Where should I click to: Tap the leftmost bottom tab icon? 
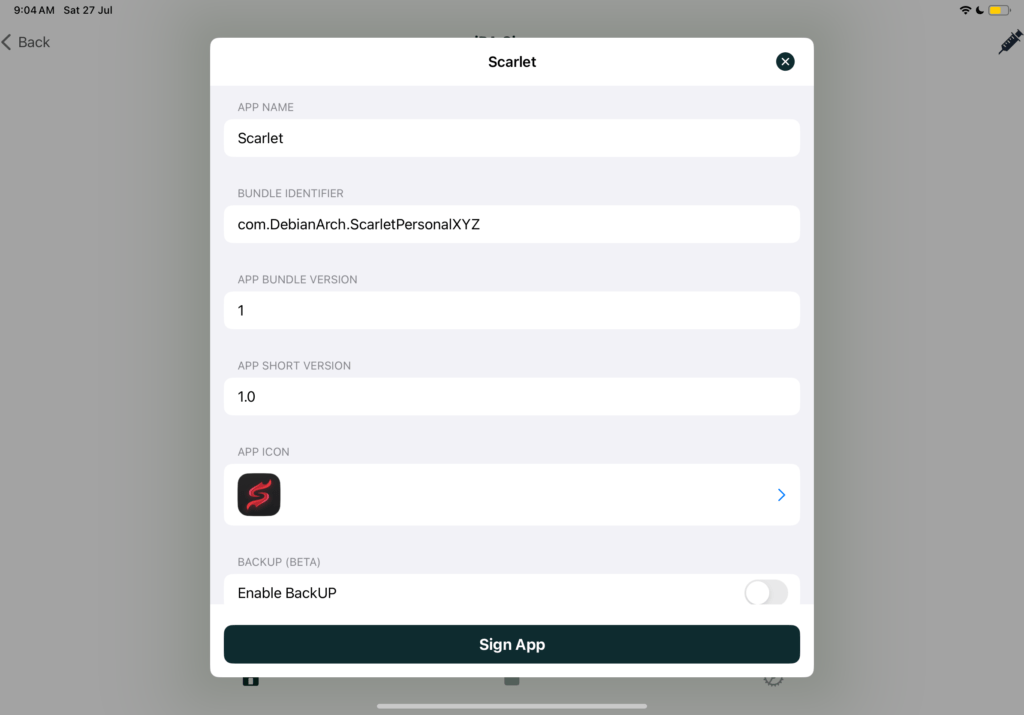[x=251, y=681]
